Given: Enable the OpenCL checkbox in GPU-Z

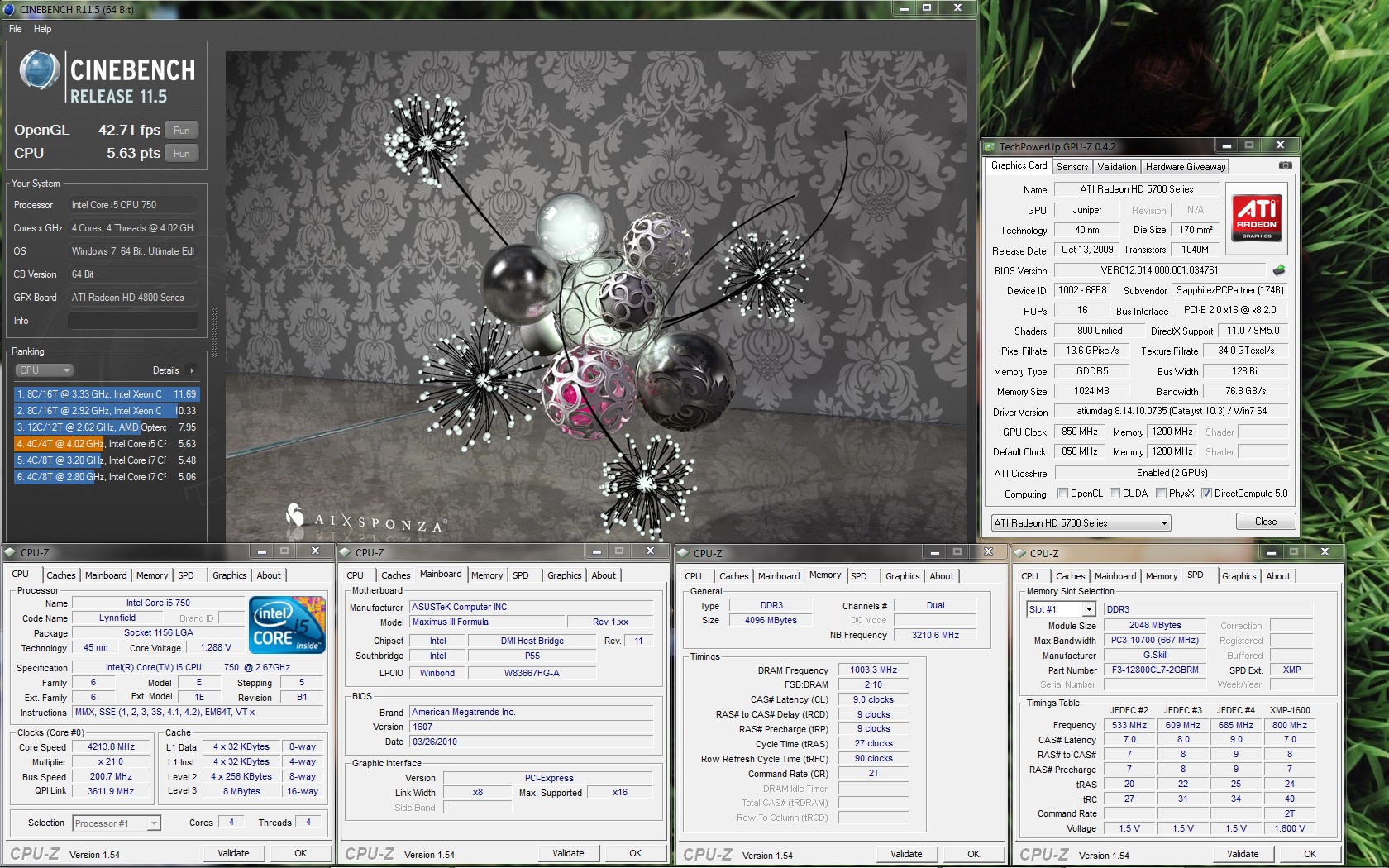Looking at the screenshot, I should click(1063, 494).
